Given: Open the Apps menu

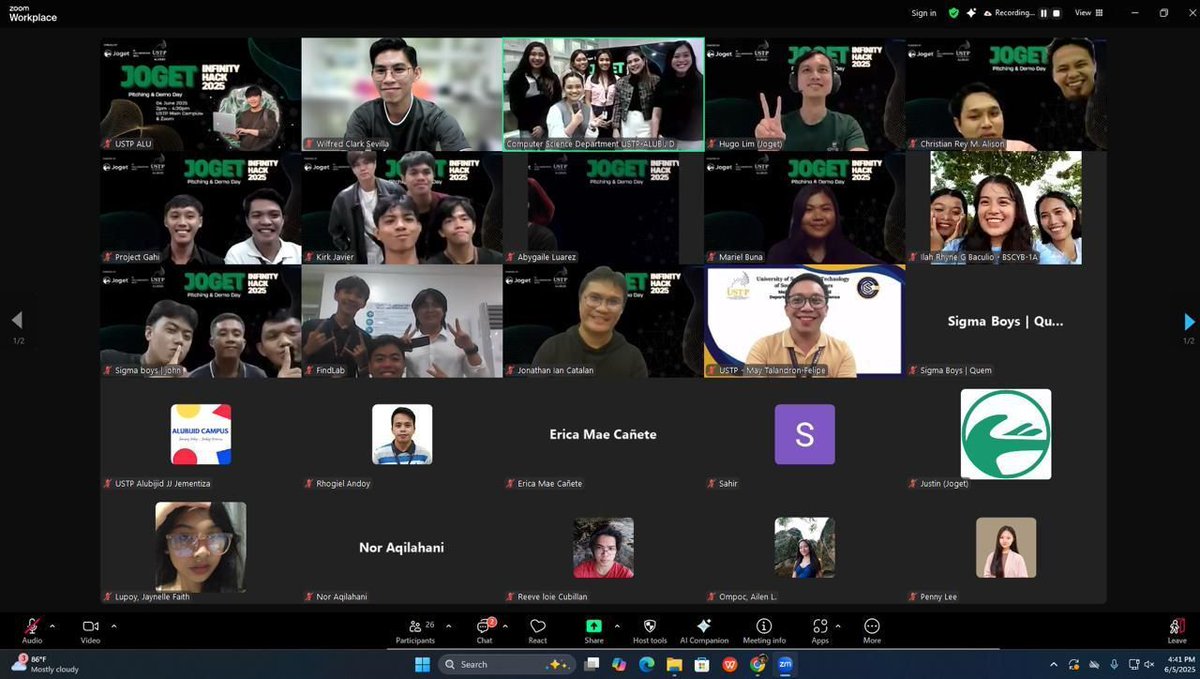Looking at the screenshot, I should (820, 630).
